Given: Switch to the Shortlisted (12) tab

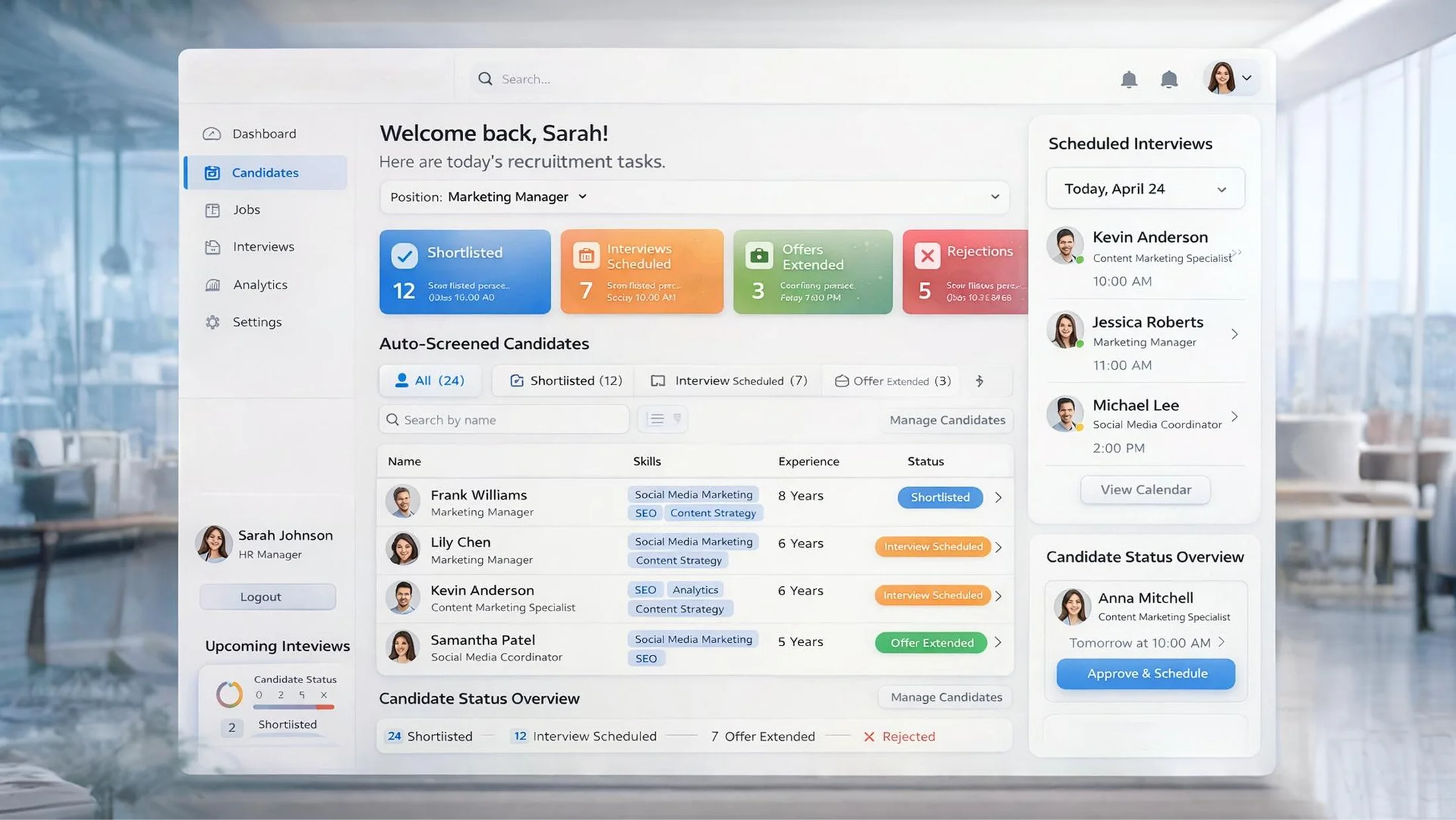Looking at the screenshot, I should point(566,381).
